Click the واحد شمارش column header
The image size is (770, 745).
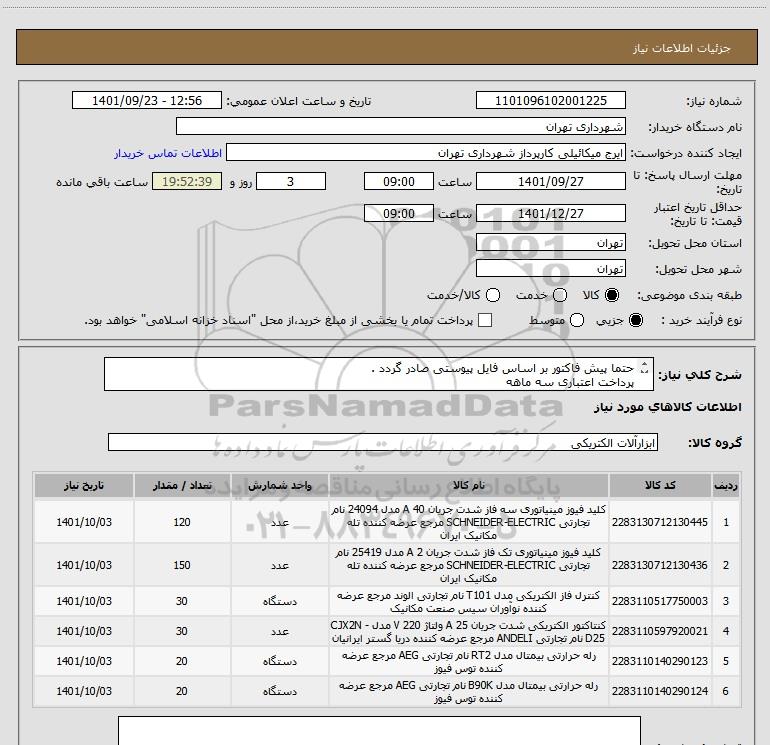(279, 485)
